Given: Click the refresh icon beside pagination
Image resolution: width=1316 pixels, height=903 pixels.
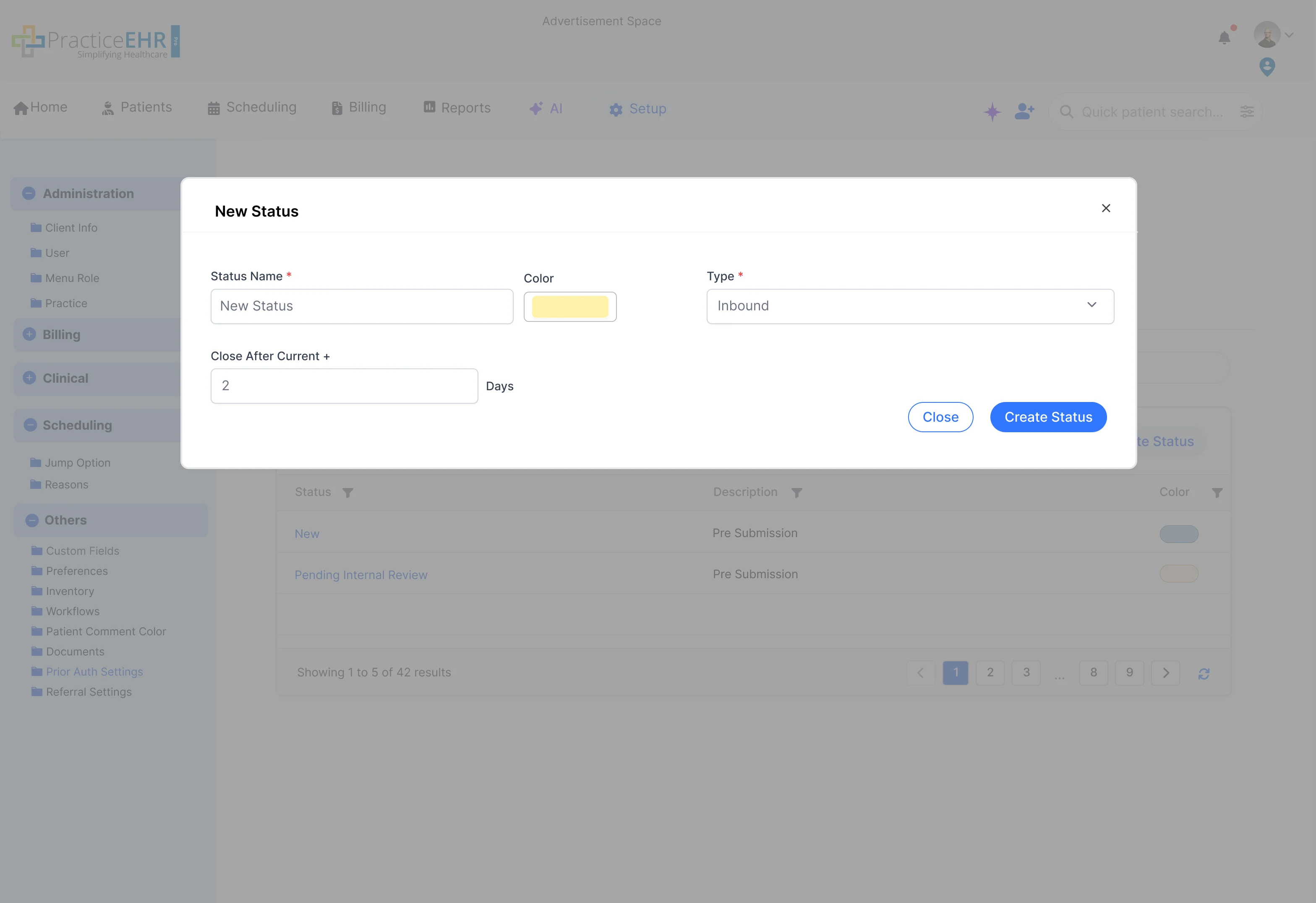Looking at the screenshot, I should click(x=1204, y=673).
